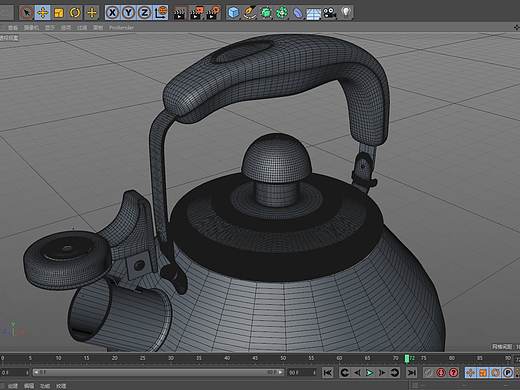Activate the Scale tool
The height and width of the screenshot is (390, 520).
pos(59,13)
